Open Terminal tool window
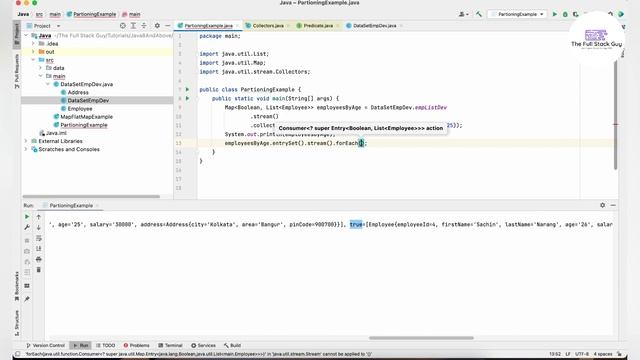Screen dimensions: 640x360 [170, 345]
